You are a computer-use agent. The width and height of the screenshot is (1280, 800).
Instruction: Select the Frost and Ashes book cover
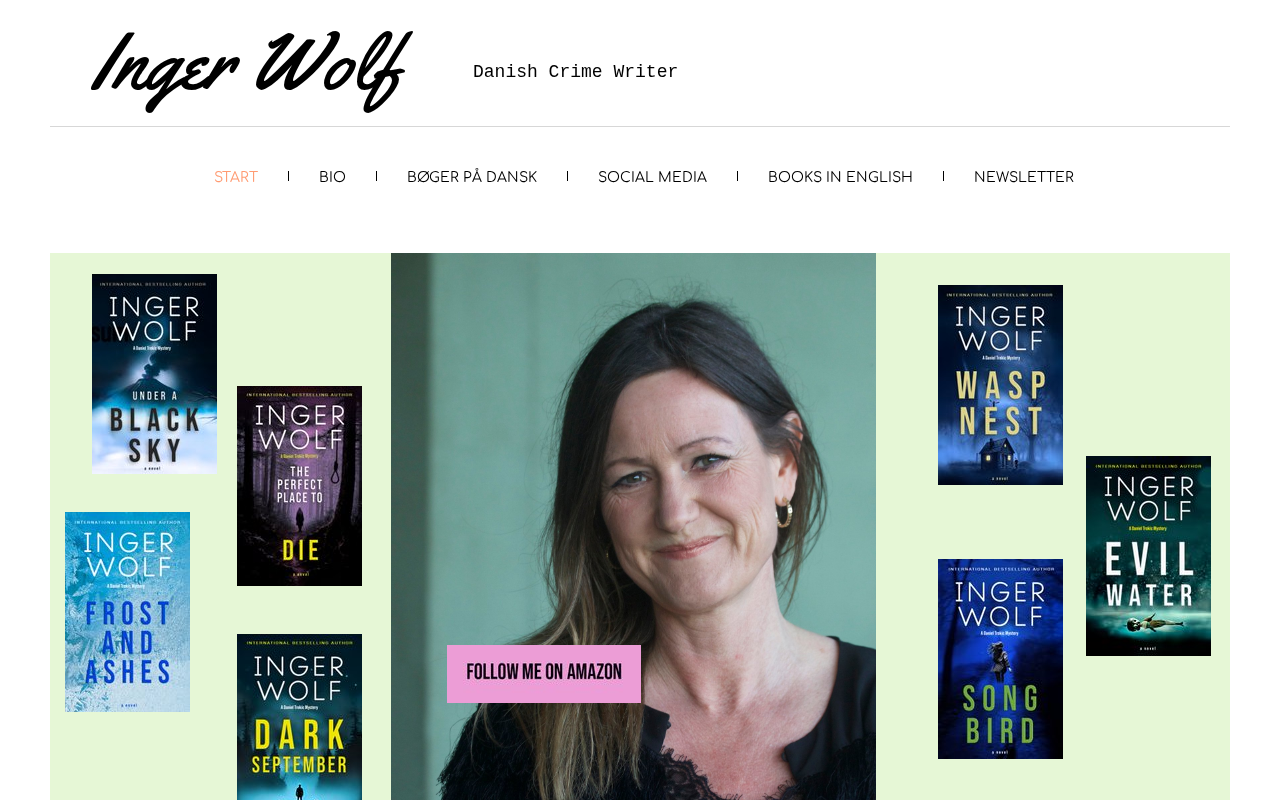point(127,612)
